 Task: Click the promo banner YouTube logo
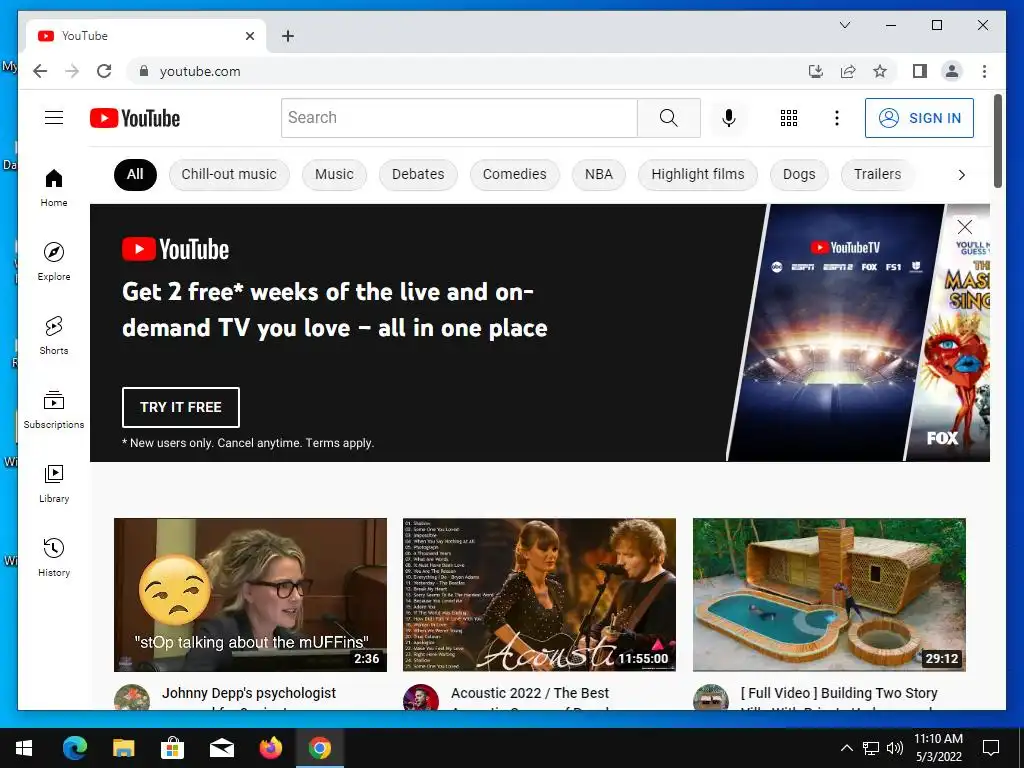point(176,249)
